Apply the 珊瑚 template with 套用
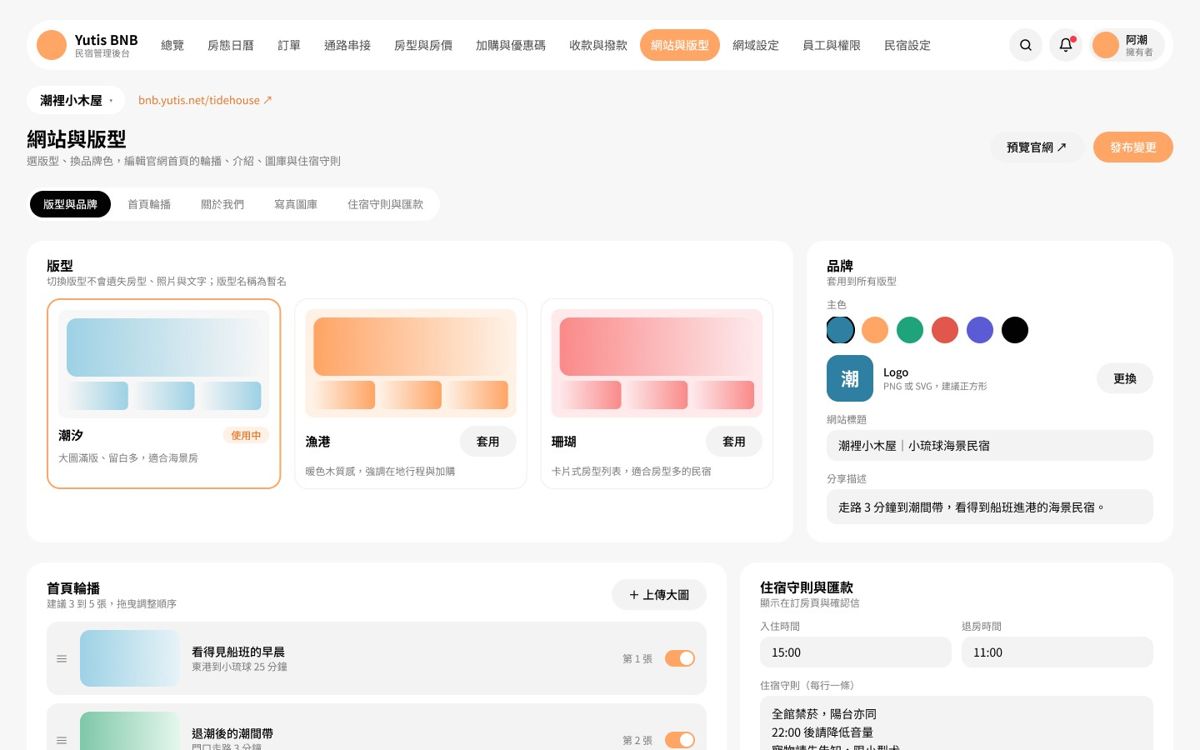 (x=734, y=441)
